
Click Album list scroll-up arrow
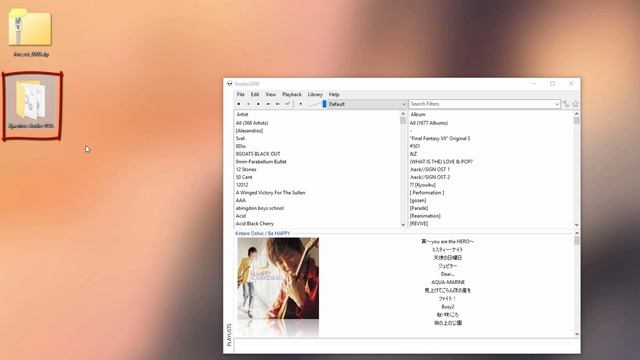[x=576, y=114]
